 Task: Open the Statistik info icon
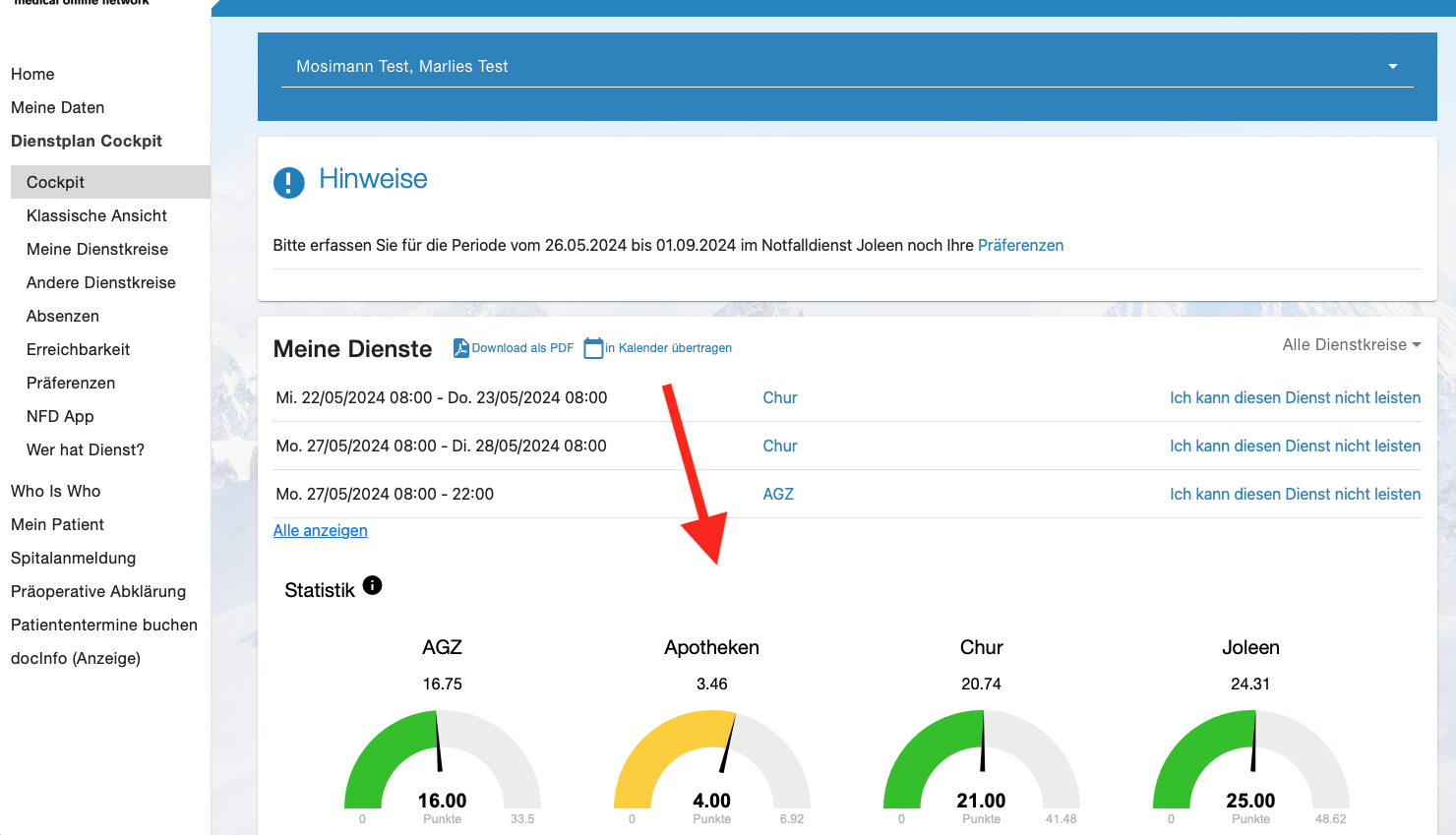tap(372, 585)
